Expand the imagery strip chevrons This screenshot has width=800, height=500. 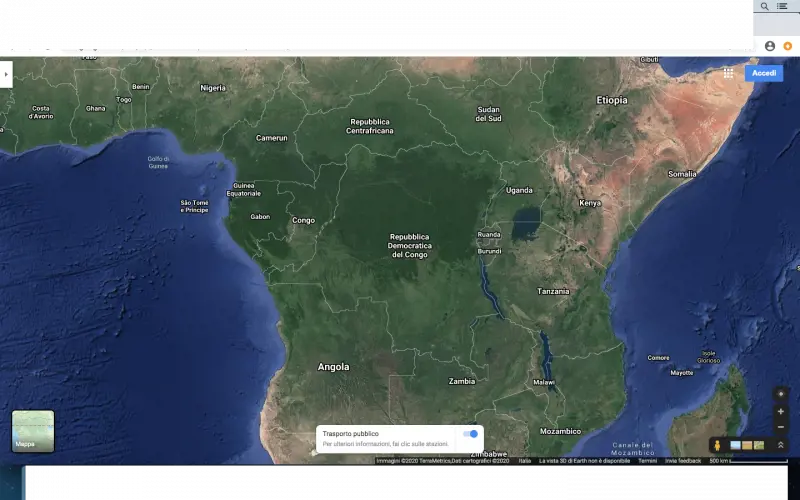pyautogui.click(x=780, y=445)
